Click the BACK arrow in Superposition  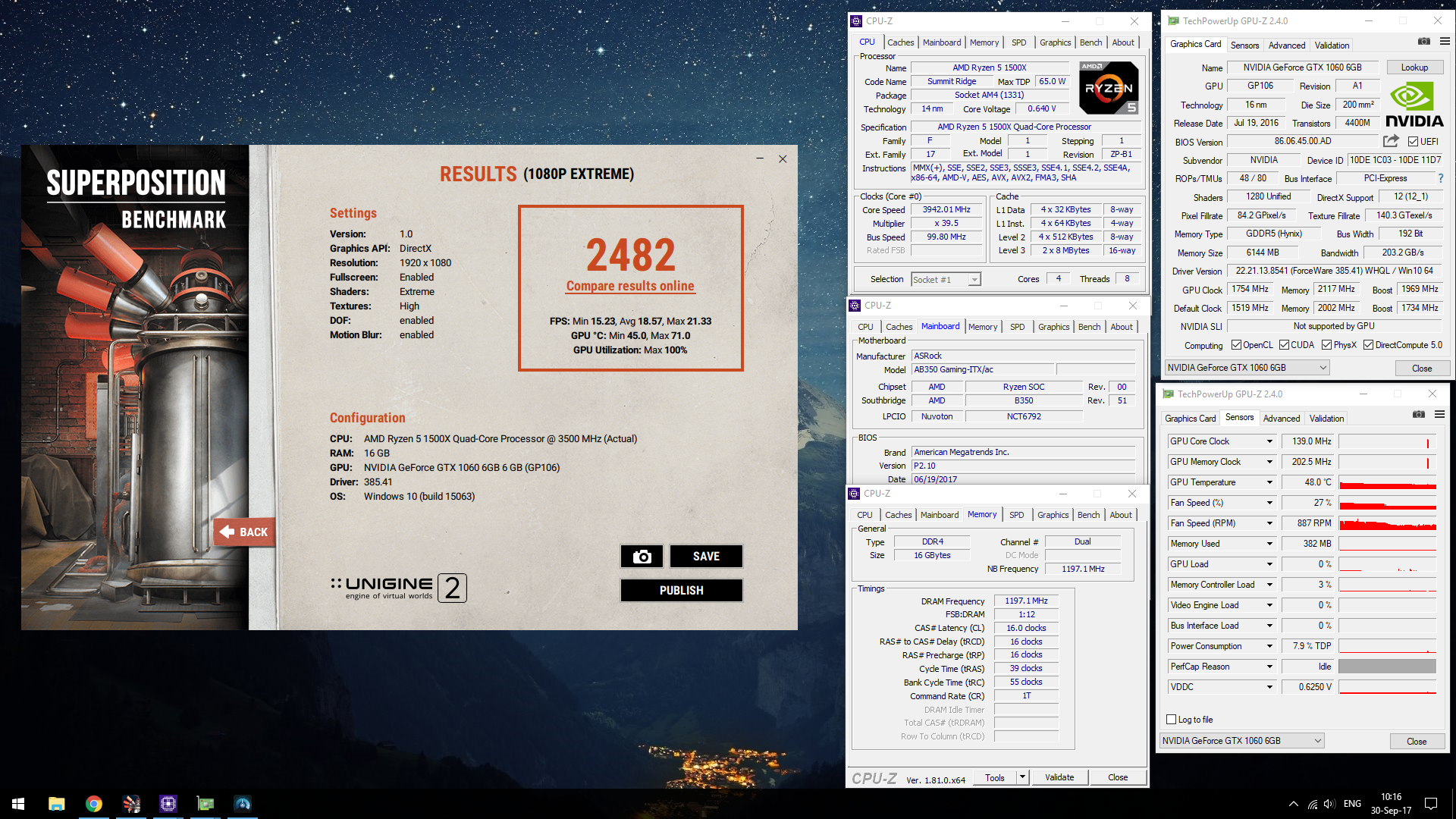[x=244, y=532]
